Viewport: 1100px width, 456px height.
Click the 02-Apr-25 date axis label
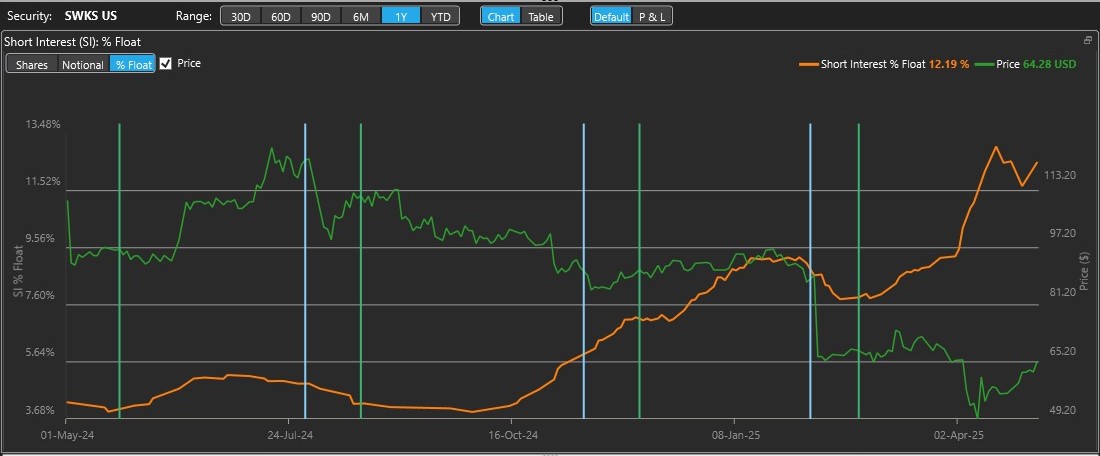click(x=958, y=435)
